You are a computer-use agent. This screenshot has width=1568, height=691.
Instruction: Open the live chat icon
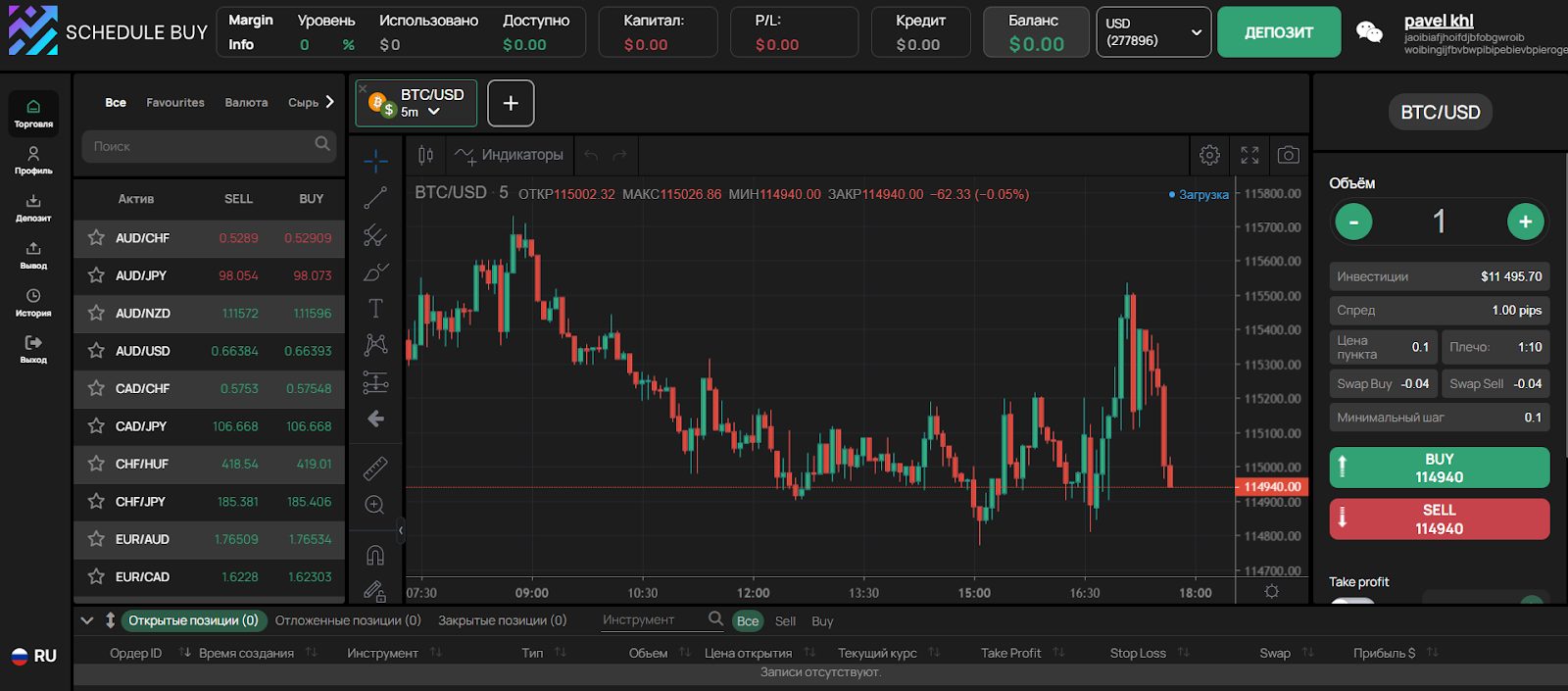[1369, 32]
